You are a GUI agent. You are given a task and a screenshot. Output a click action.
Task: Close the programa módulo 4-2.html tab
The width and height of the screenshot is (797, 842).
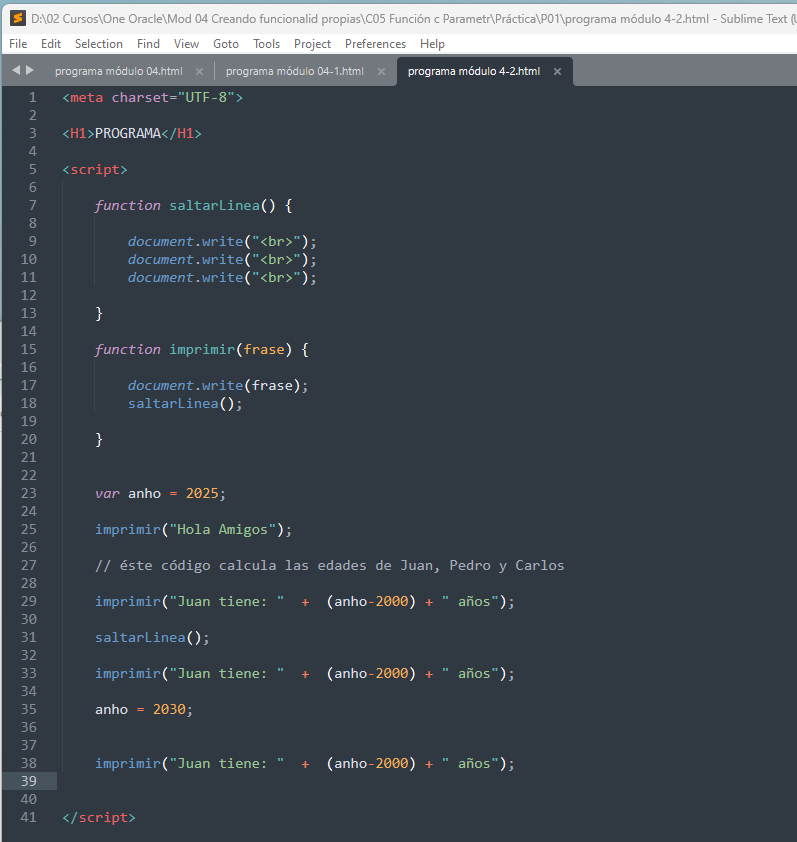(557, 71)
